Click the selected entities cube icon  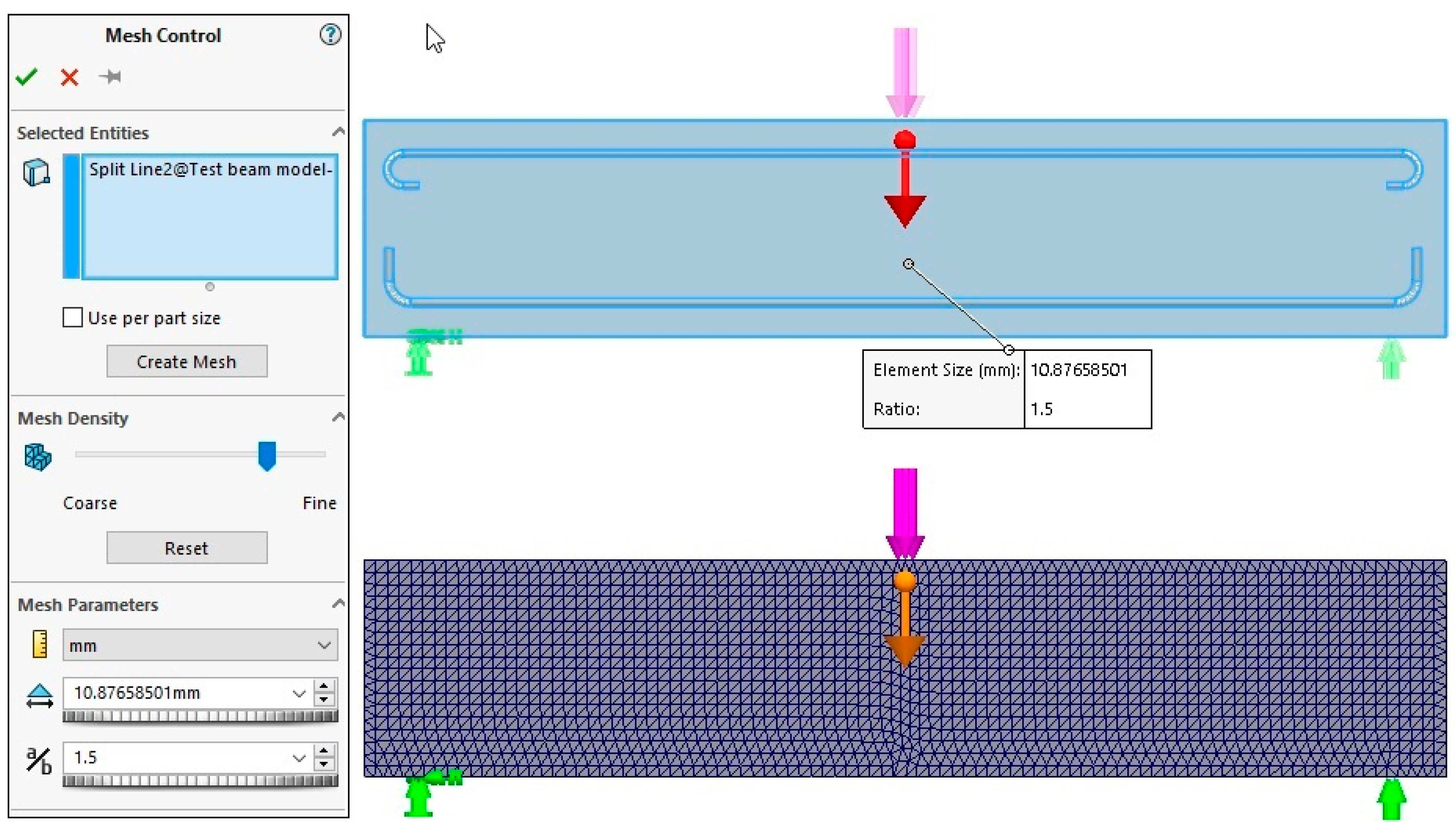(x=36, y=172)
